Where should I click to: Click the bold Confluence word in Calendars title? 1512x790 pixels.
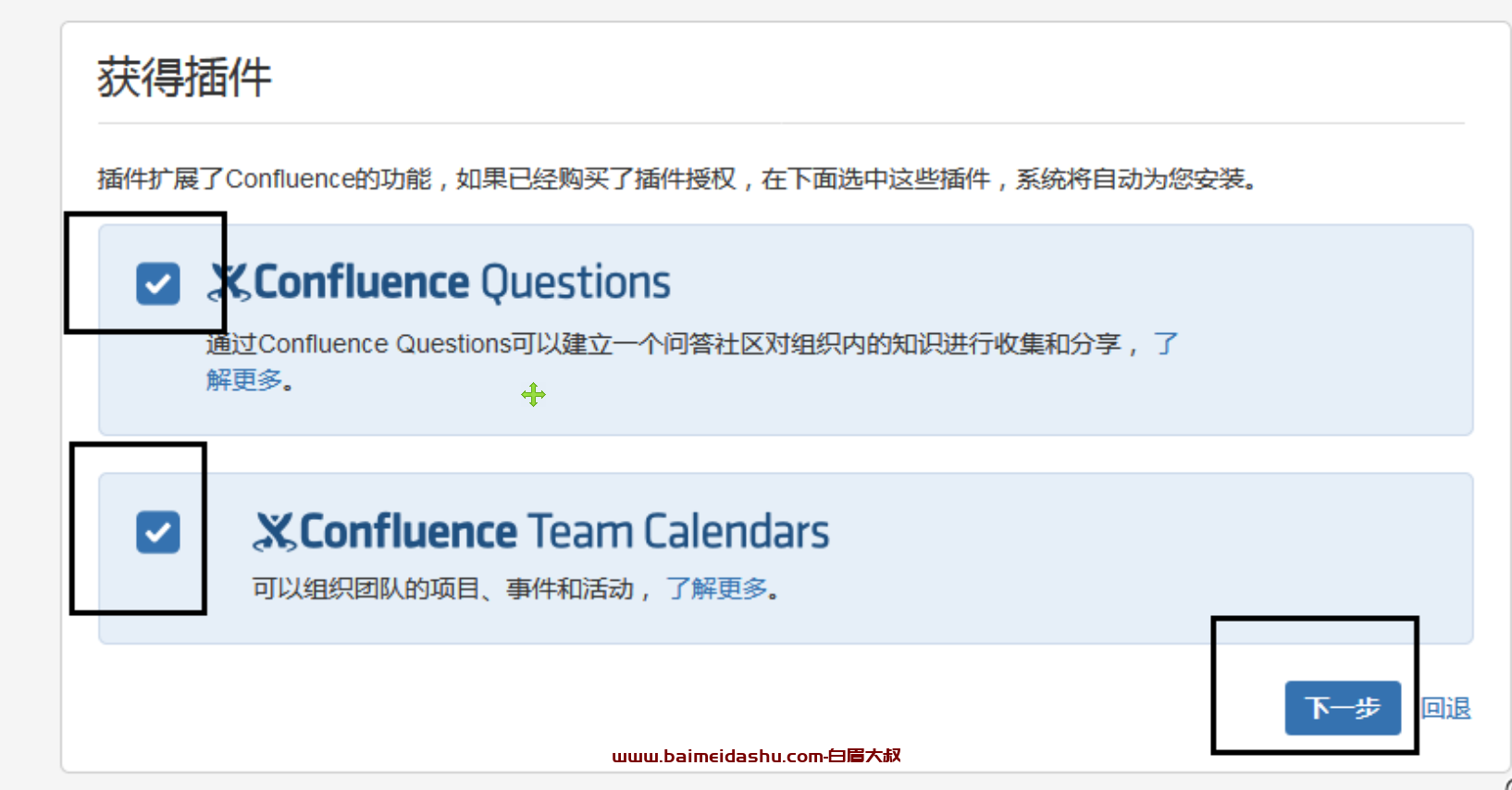pyautogui.click(x=408, y=532)
